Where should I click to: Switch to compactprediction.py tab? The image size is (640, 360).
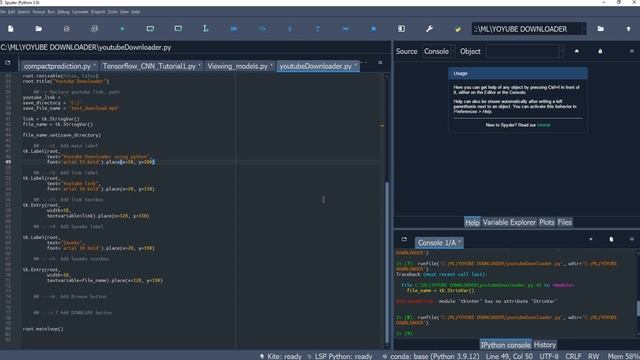coord(59,66)
